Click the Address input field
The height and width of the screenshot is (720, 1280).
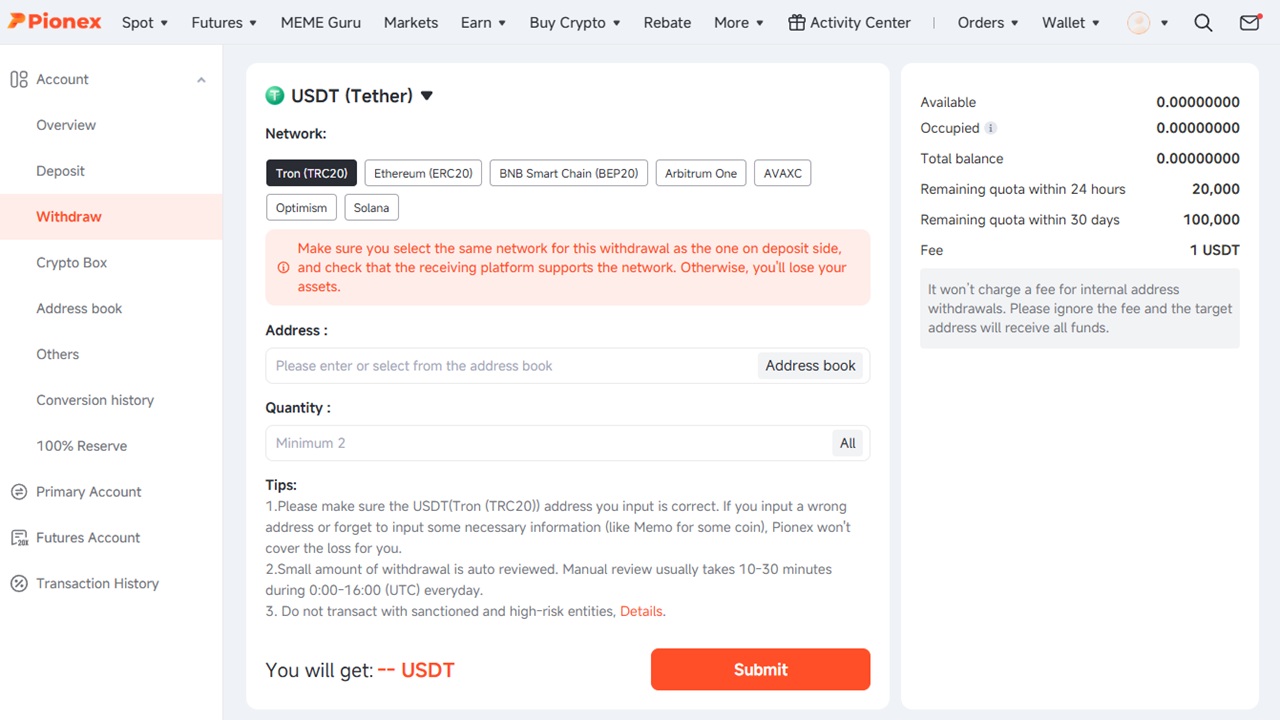point(510,366)
